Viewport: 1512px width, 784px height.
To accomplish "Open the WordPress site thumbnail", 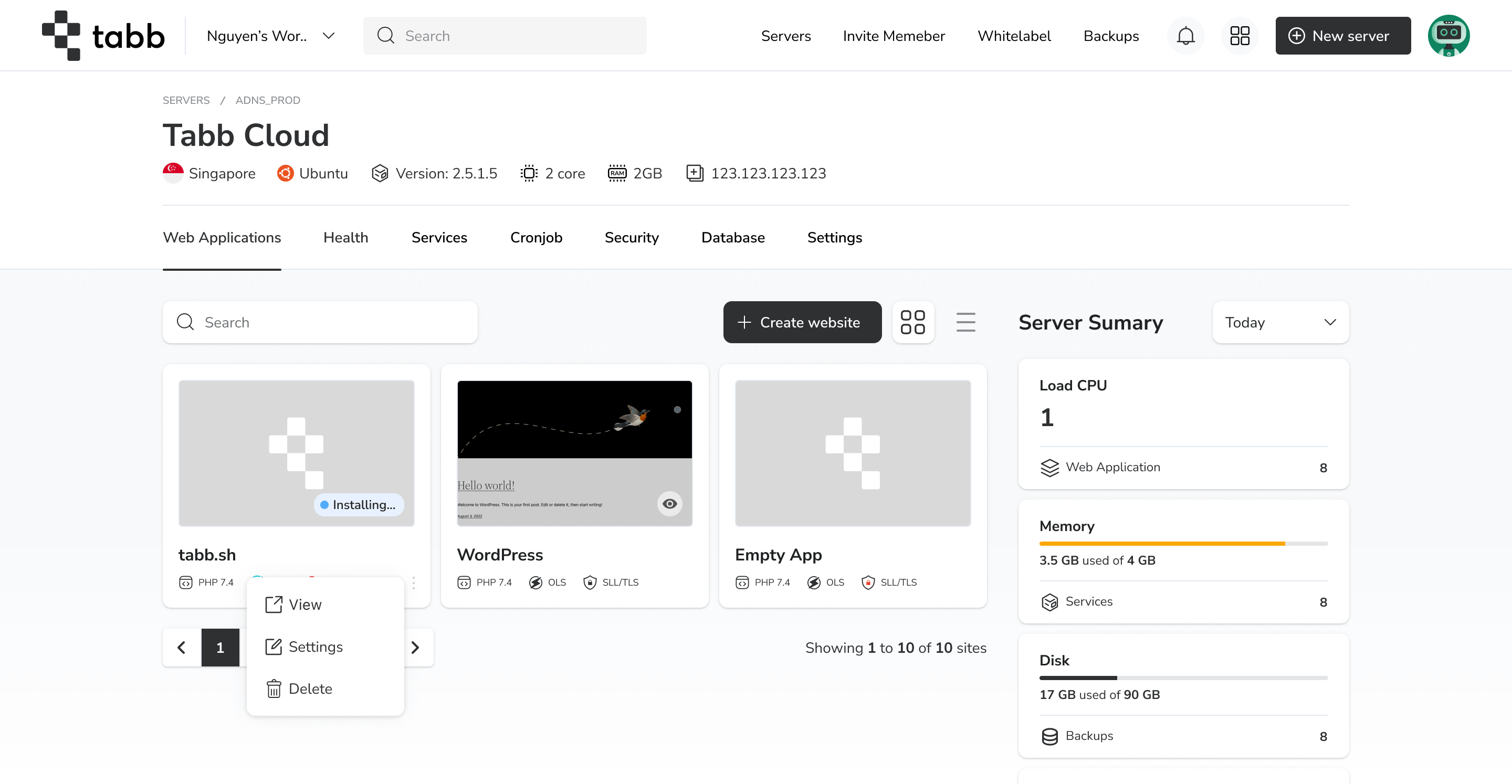I will (x=575, y=453).
